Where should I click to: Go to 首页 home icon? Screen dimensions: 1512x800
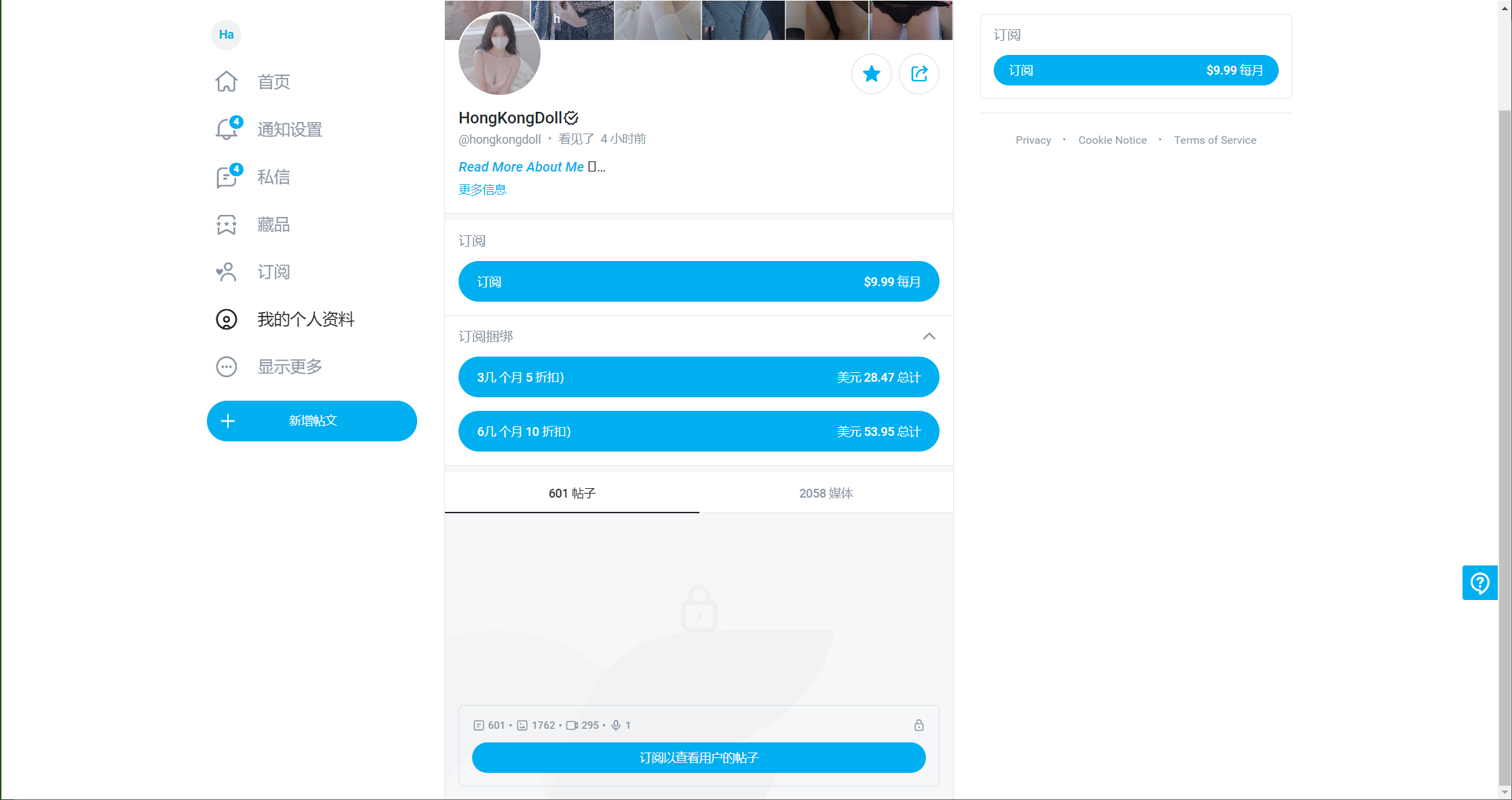pos(227,82)
